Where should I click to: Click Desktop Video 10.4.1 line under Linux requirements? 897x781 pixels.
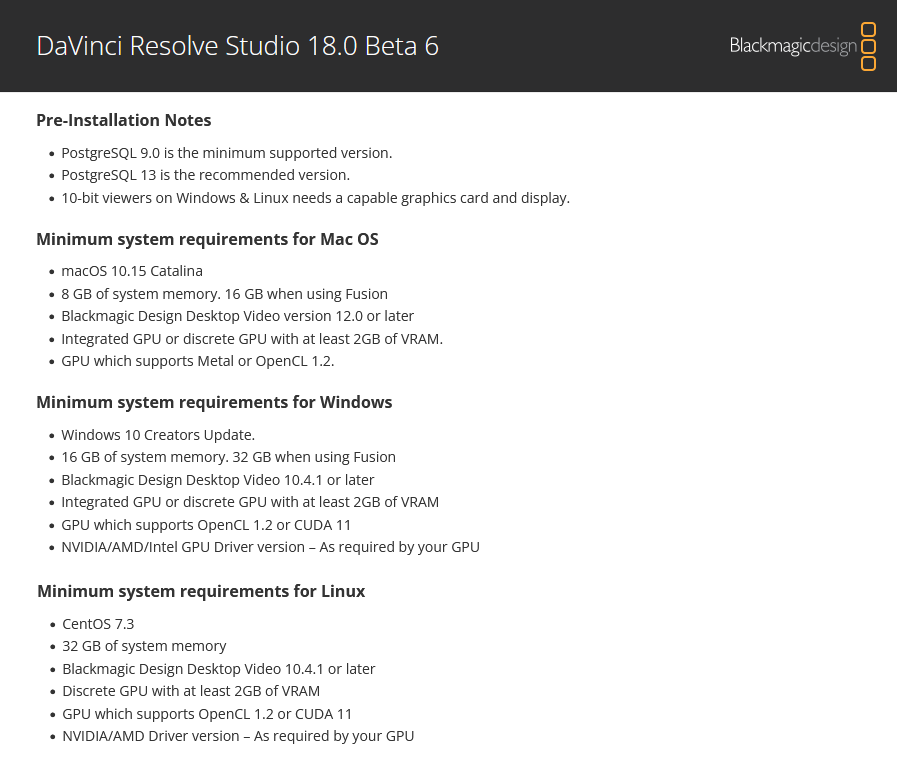(x=219, y=669)
